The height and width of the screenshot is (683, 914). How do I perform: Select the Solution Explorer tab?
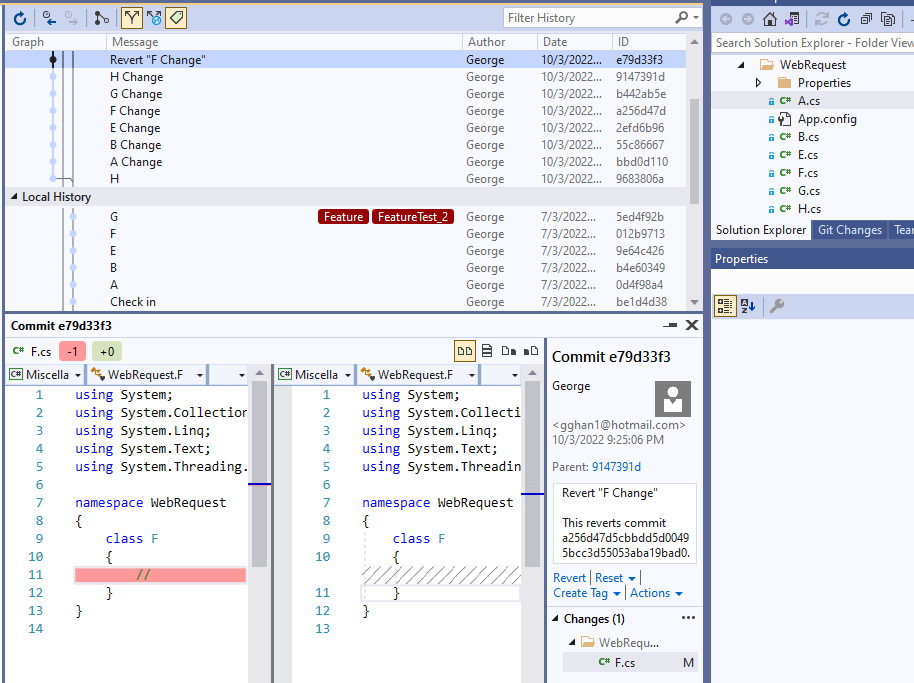coord(760,230)
